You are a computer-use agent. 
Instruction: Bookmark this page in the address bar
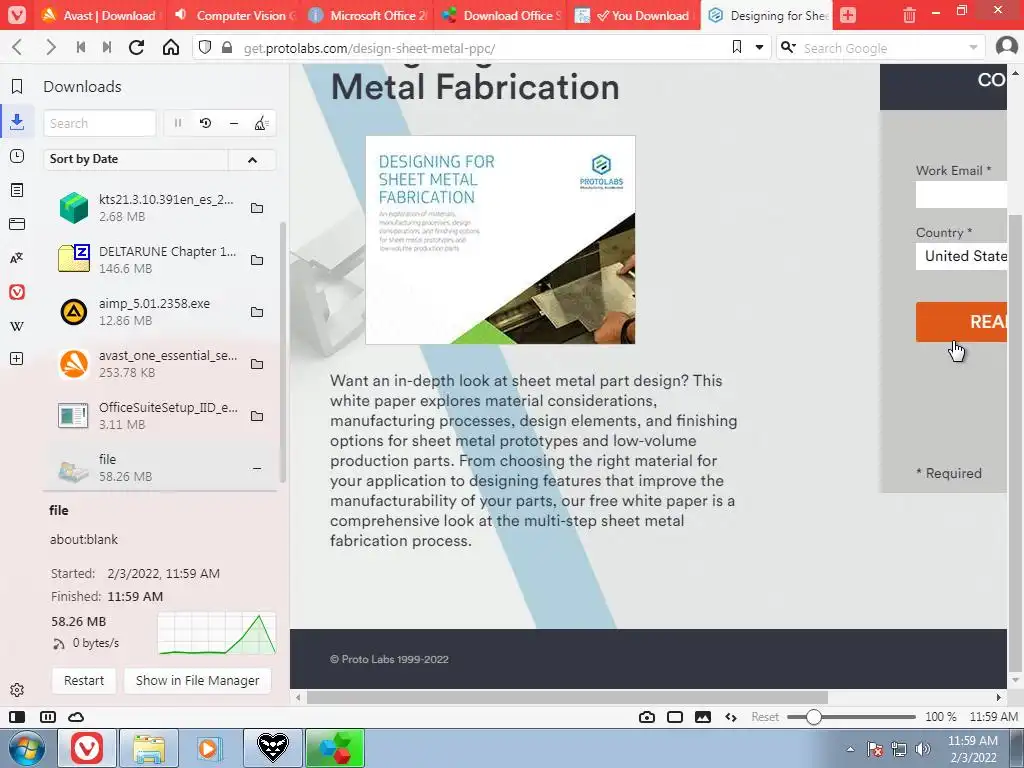point(737,47)
